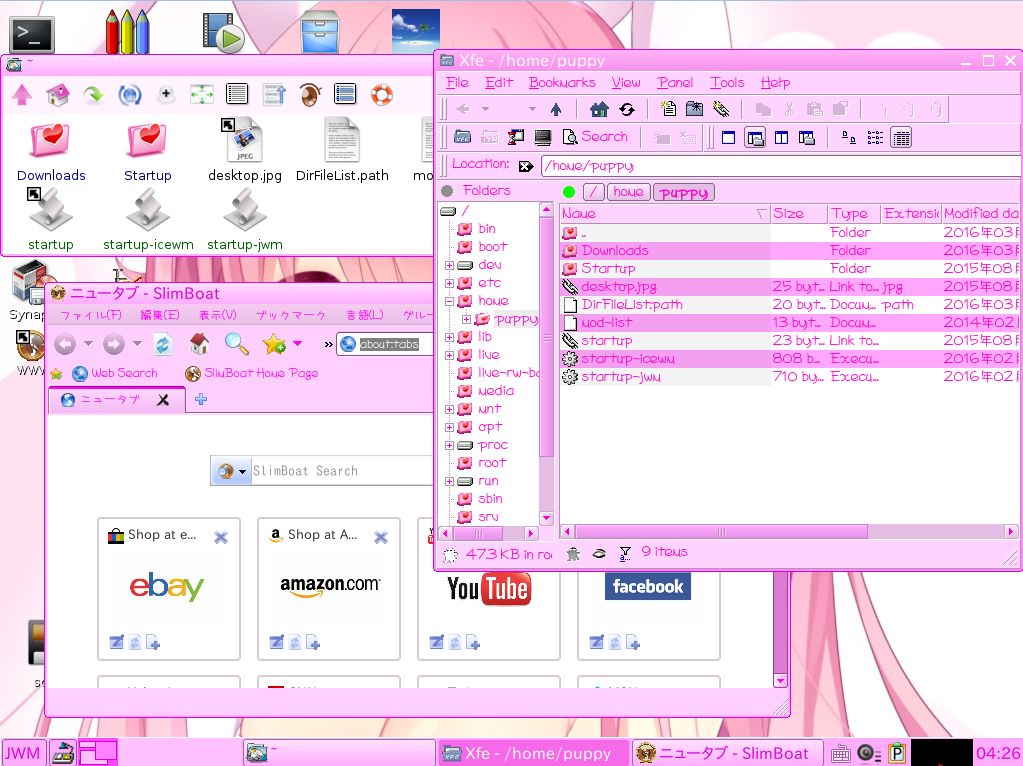Click the Xfe horizontal file list scrollbar

click(x=722, y=532)
